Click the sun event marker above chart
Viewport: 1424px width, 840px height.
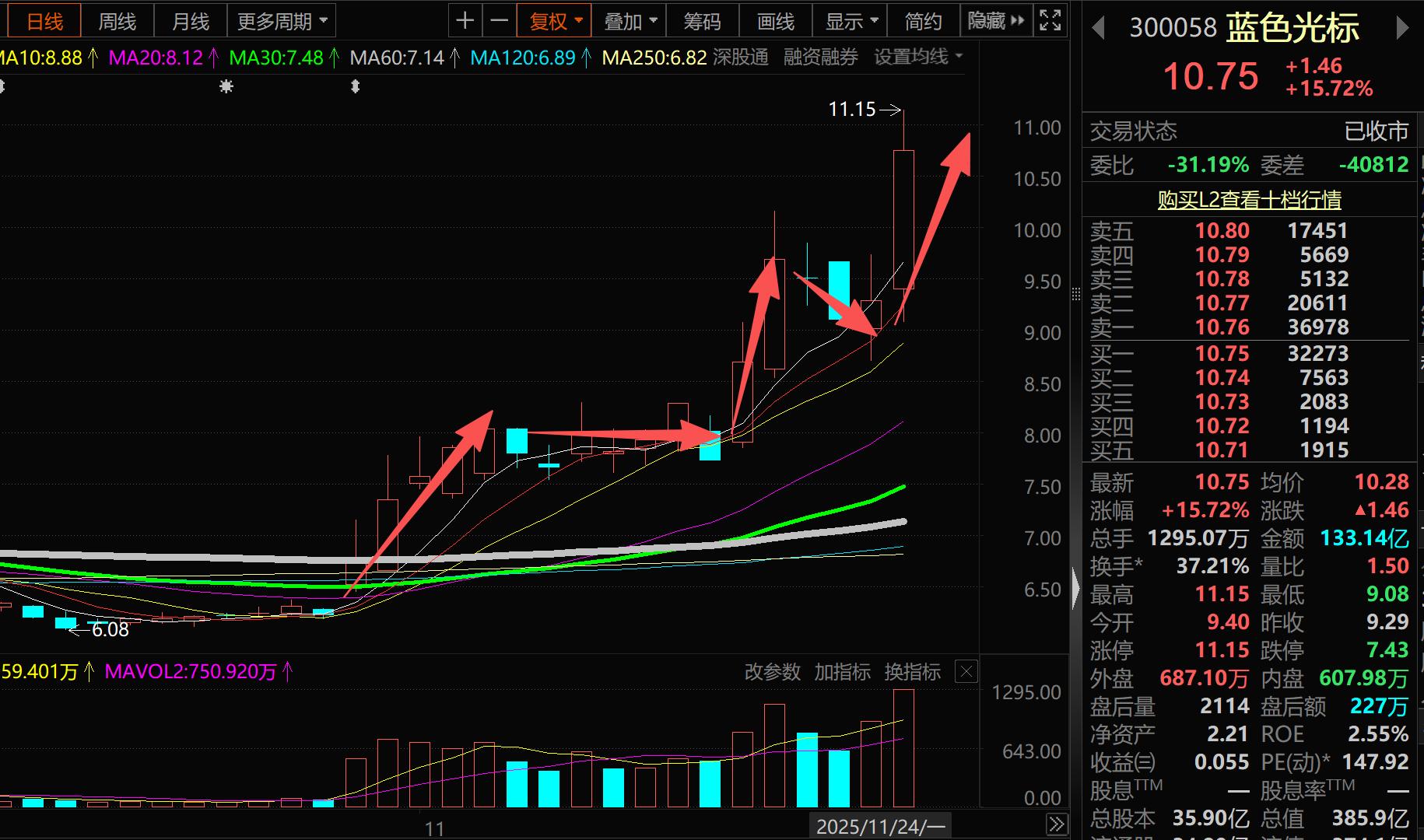(226, 86)
